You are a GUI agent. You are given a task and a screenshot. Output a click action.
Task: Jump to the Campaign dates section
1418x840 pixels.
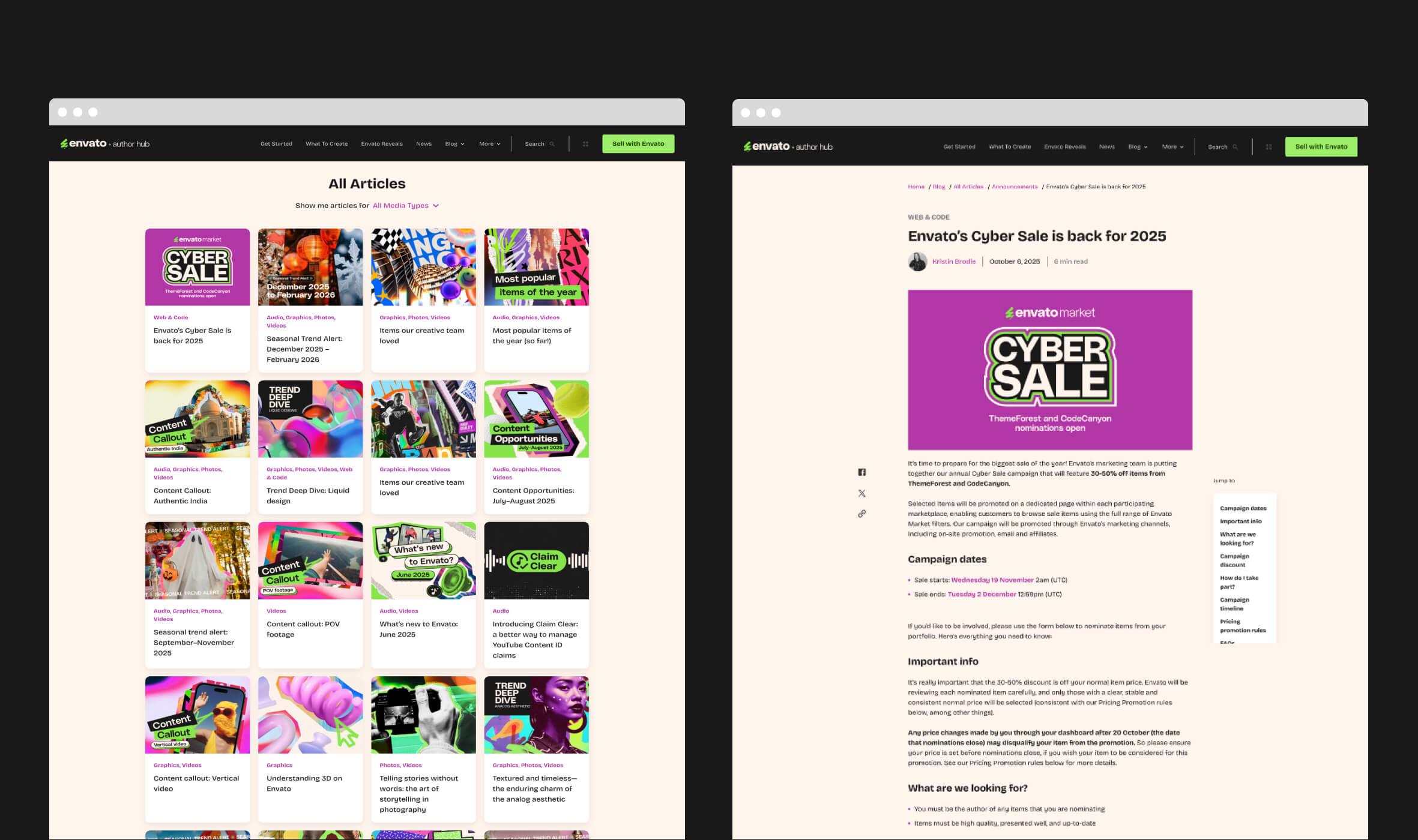pyautogui.click(x=1244, y=508)
